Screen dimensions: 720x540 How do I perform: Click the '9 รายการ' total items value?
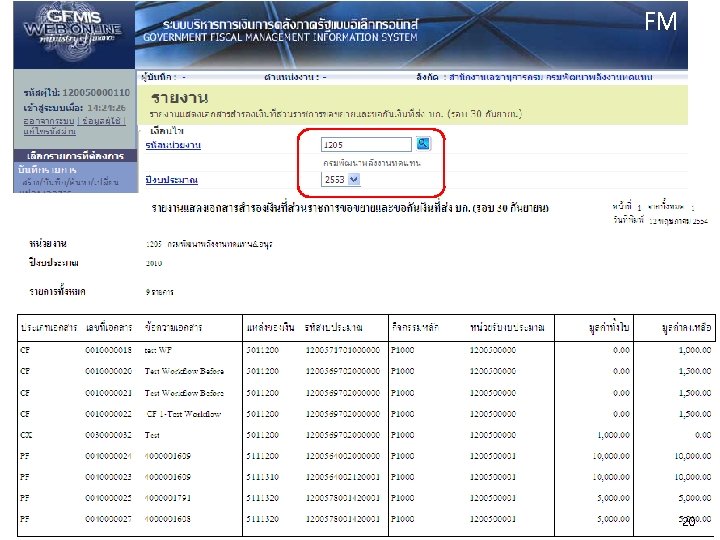click(x=159, y=292)
